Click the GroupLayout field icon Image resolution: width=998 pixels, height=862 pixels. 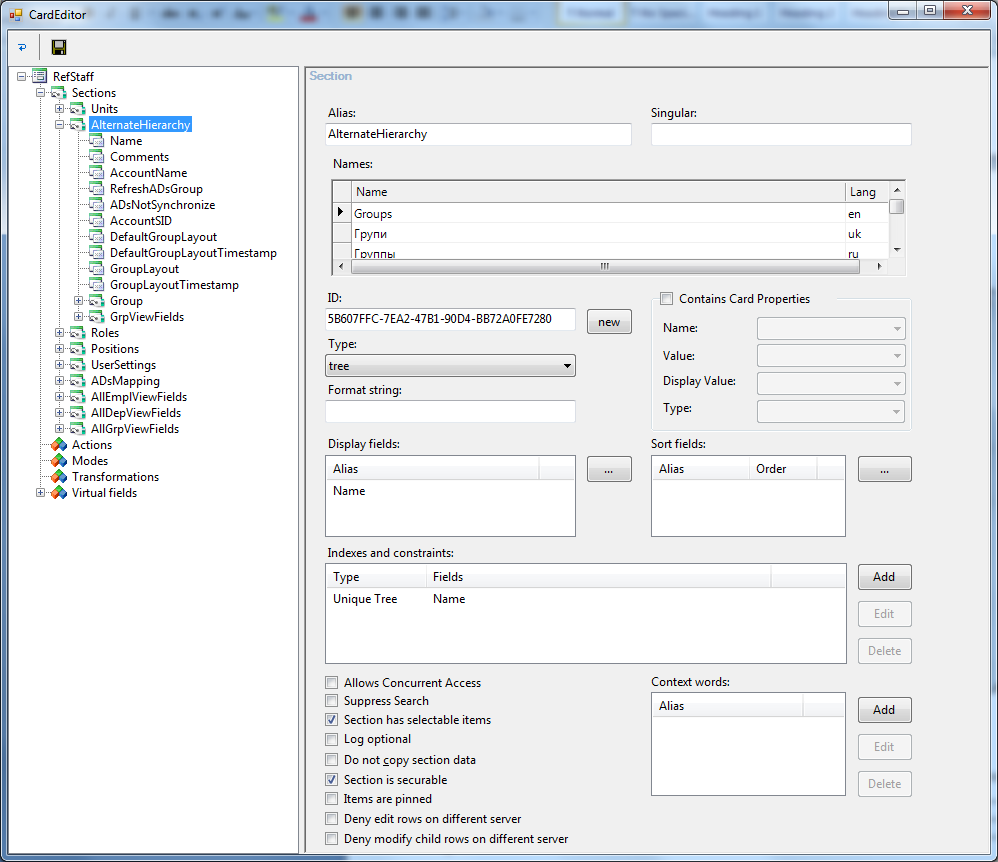click(x=97, y=269)
